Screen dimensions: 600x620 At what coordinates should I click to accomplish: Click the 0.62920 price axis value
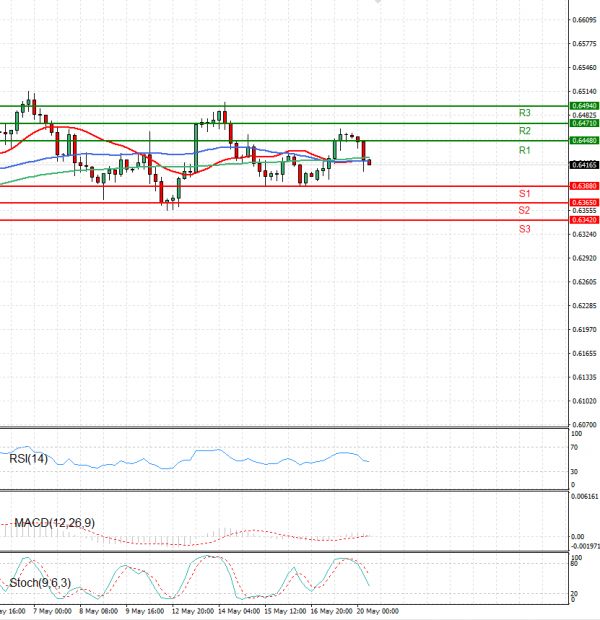pyautogui.click(x=585, y=258)
